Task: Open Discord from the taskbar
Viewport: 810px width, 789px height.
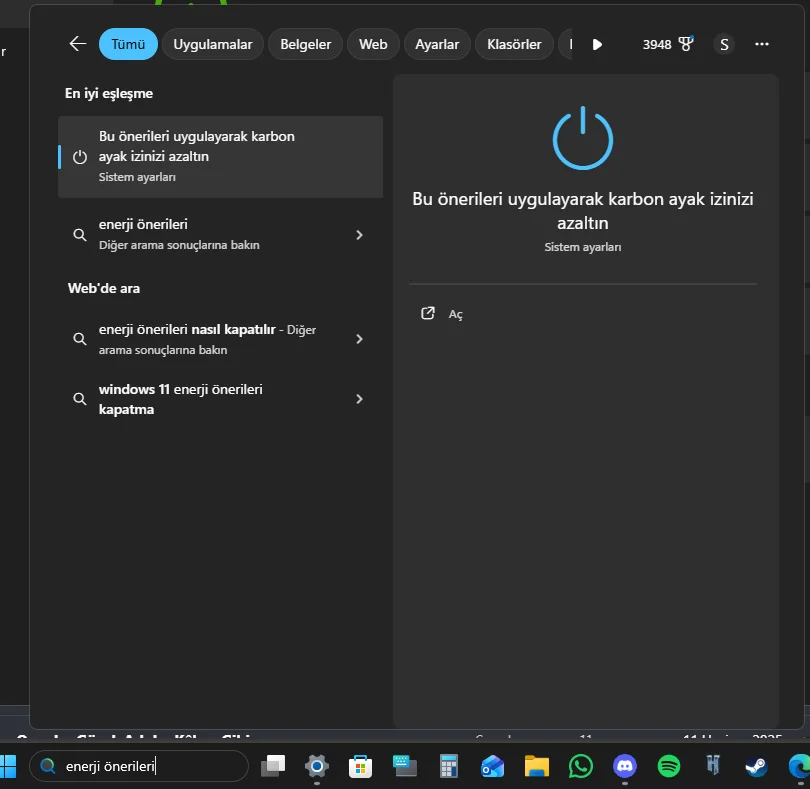Action: pyautogui.click(x=625, y=767)
